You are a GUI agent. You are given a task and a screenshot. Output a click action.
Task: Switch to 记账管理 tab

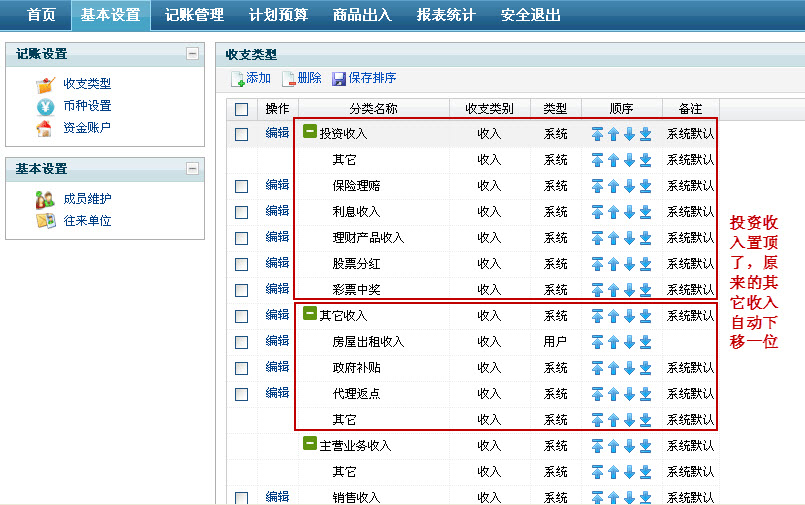[194, 15]
